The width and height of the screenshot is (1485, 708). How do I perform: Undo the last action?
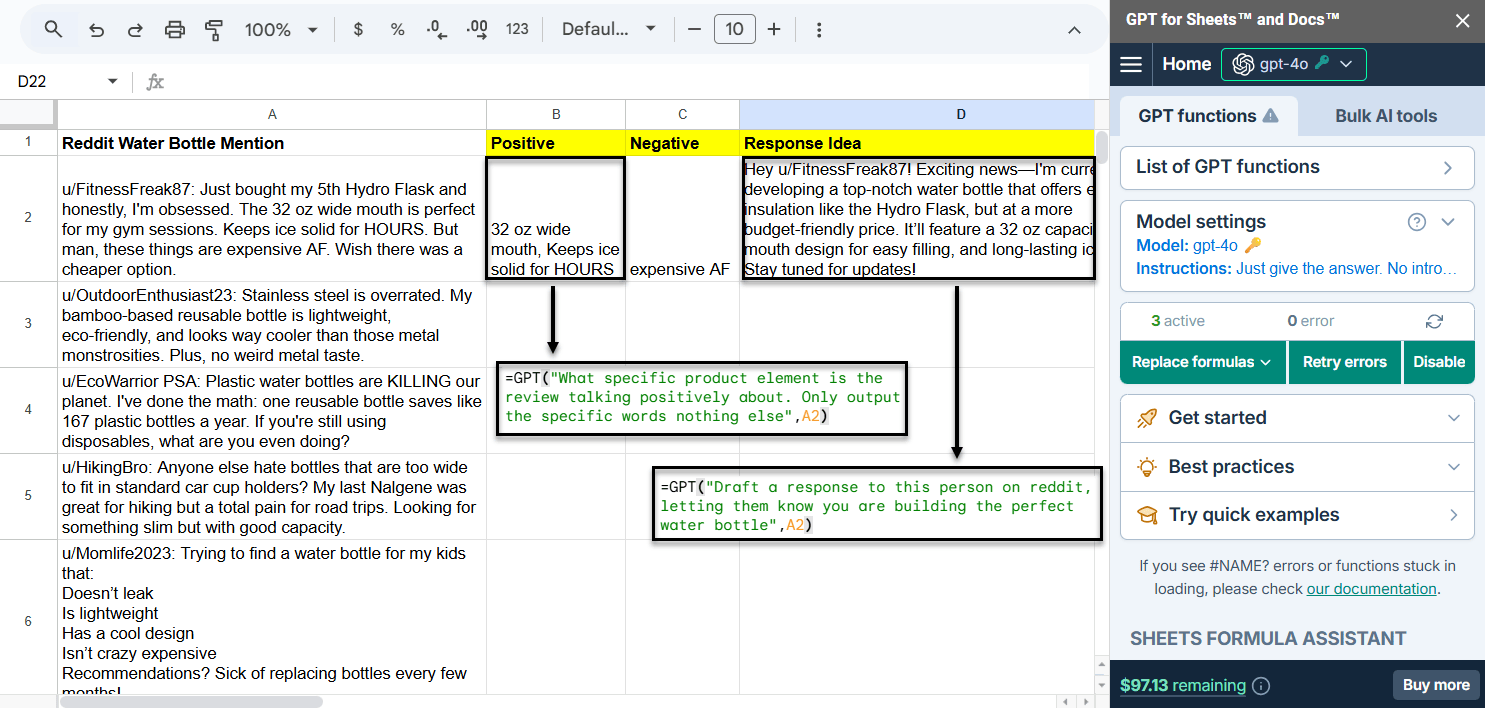coord(96,30)
